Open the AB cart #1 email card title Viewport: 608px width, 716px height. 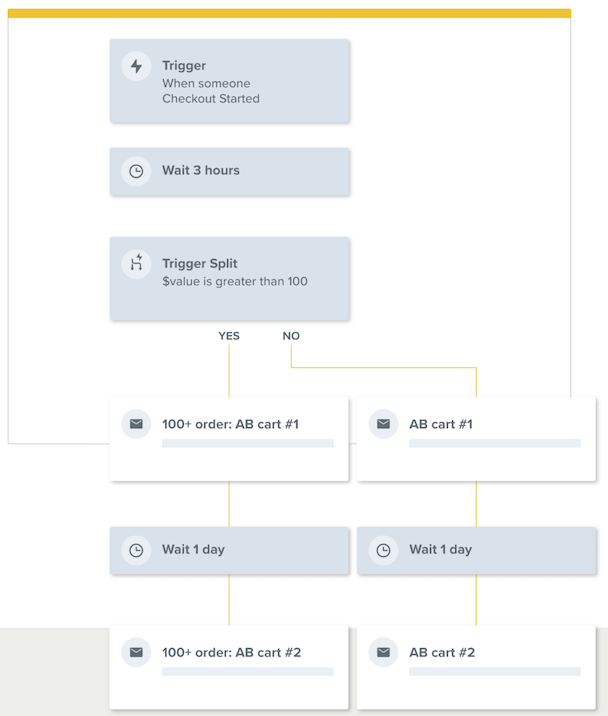(441, 424)
